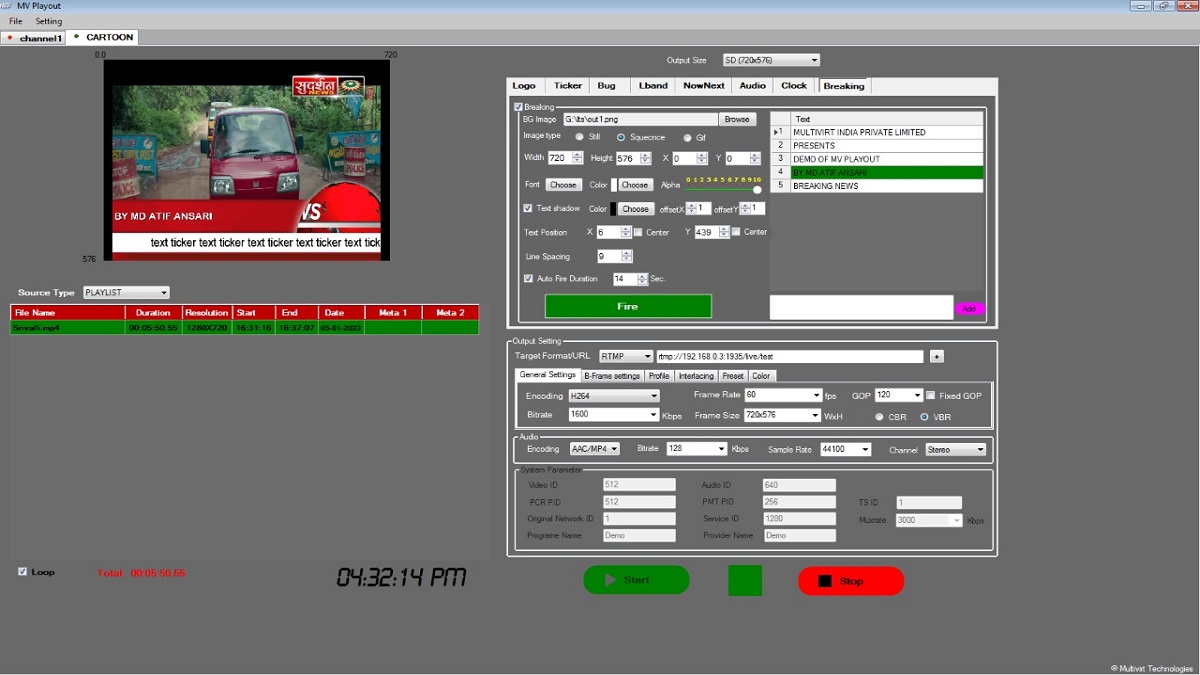Viewport: 1200px width, 675px height.
Task: Open the Interlacing tab
Action: pyautogui.click(x=696, y=376)
